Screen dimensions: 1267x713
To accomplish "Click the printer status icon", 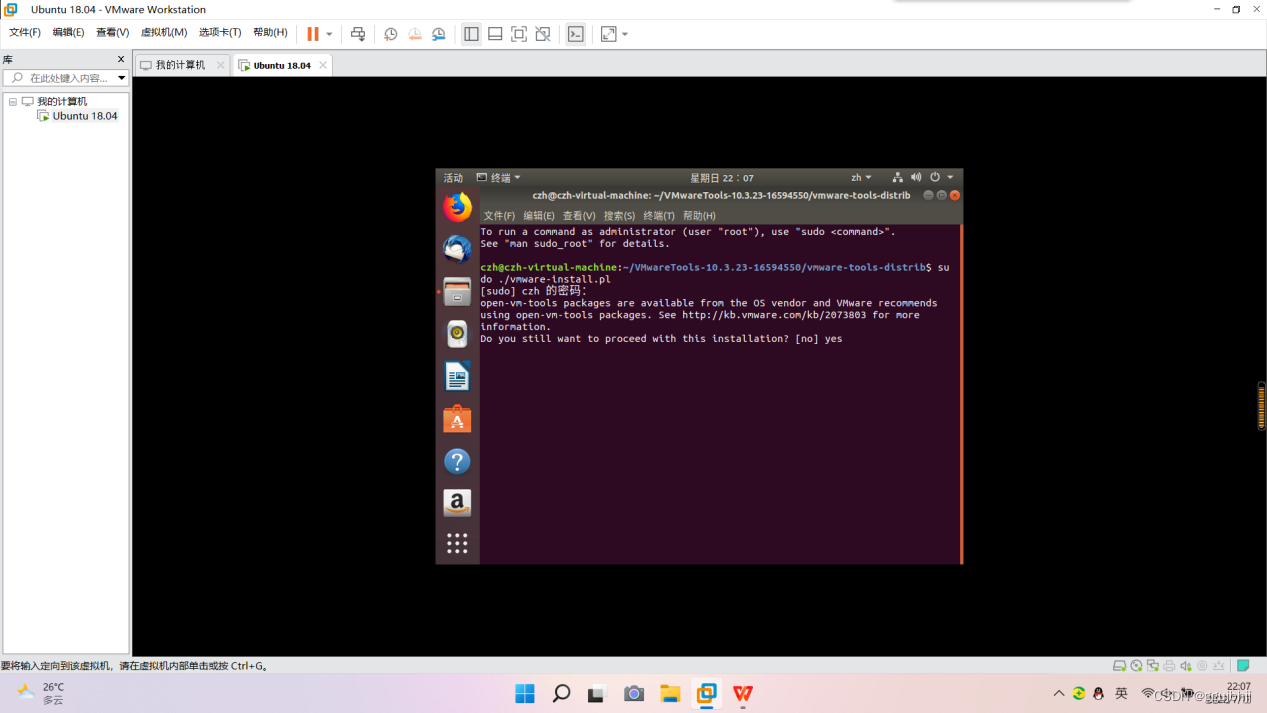I will [x=1169, y=666].
